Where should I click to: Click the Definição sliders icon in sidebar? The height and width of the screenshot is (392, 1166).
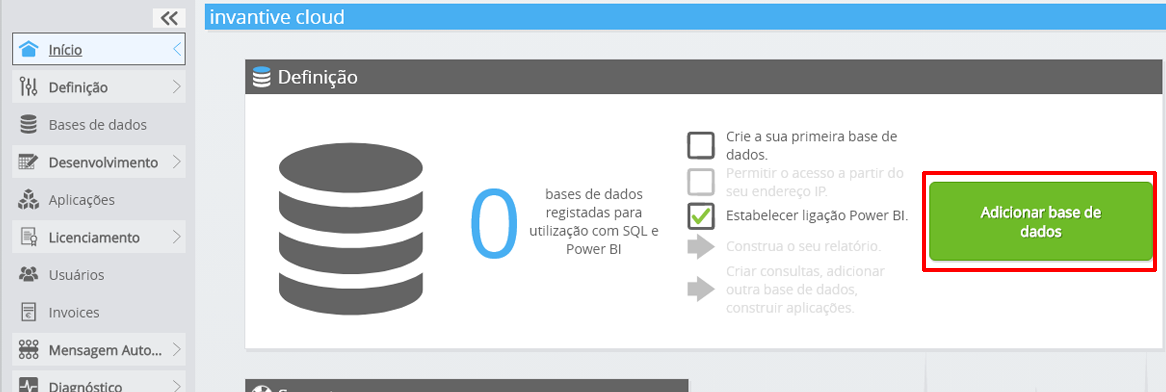pos(28,87)
